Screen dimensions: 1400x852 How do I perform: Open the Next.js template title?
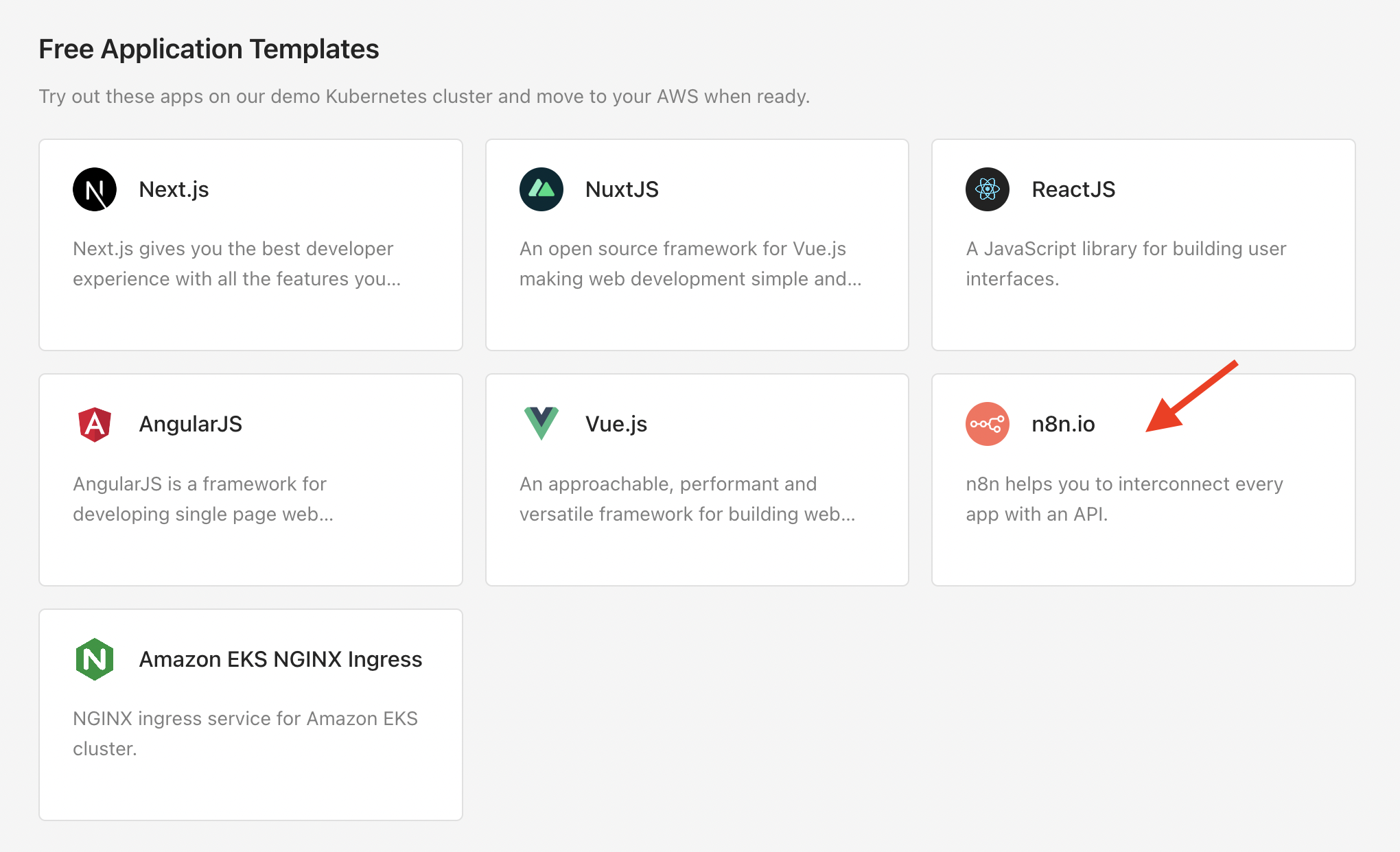[x=174, y=189]
